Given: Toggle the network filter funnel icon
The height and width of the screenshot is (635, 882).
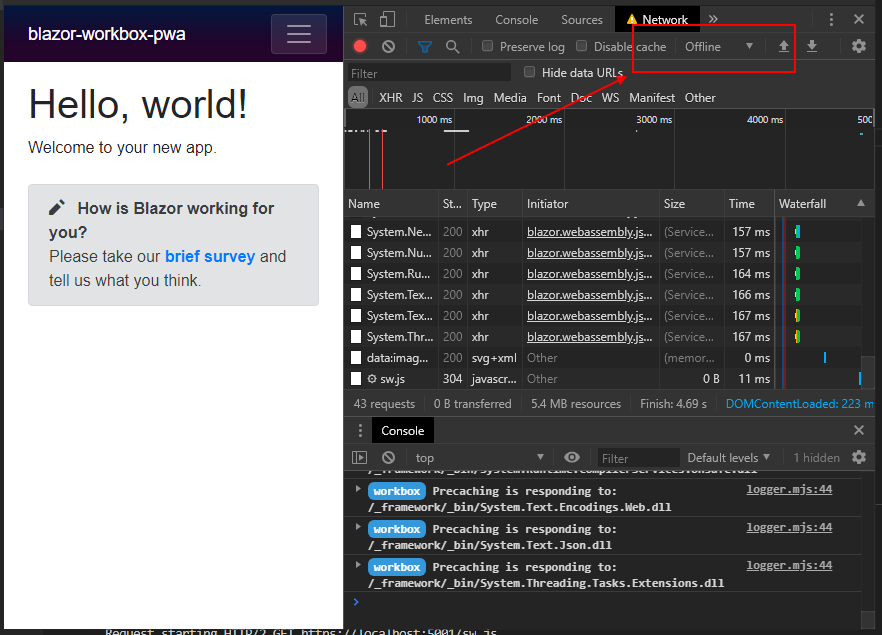Looking at the screenshot, I should [425, 47].
